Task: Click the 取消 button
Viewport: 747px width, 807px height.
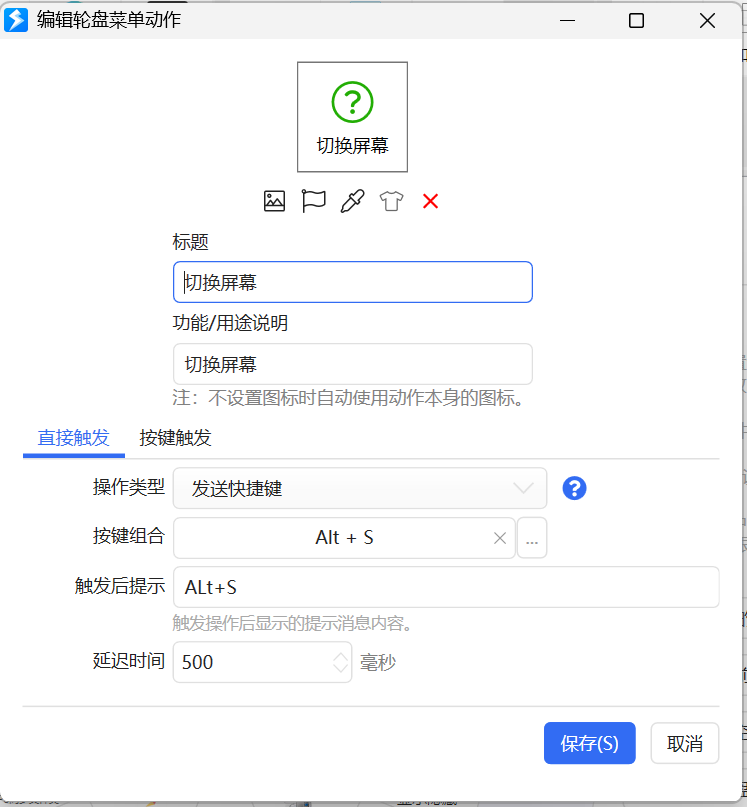Action: pyautogui.click(x=685, y=743)
